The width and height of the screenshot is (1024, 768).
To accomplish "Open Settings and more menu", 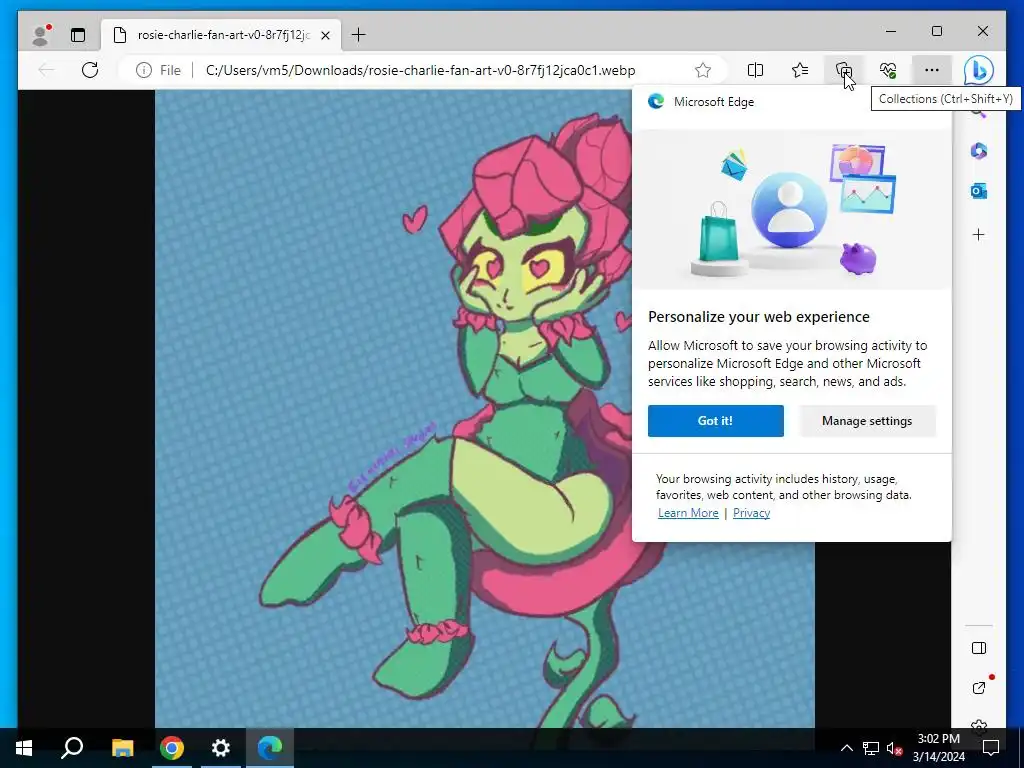I will click(932, 70).
